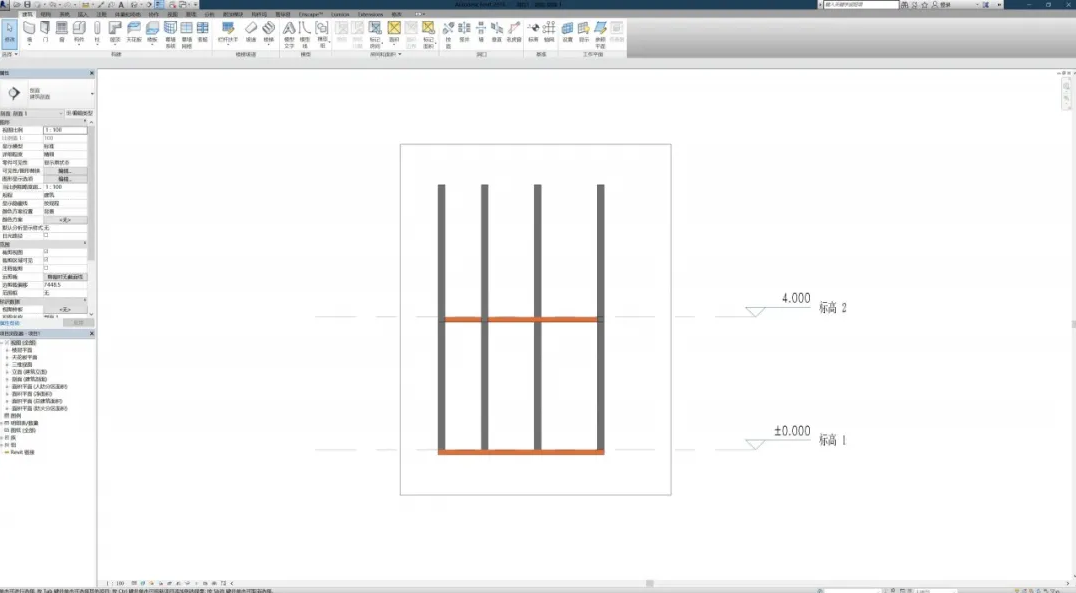
Task: Click the 颜色方案 <无> button
Action: pyautogui.click(x=65, y=220)
